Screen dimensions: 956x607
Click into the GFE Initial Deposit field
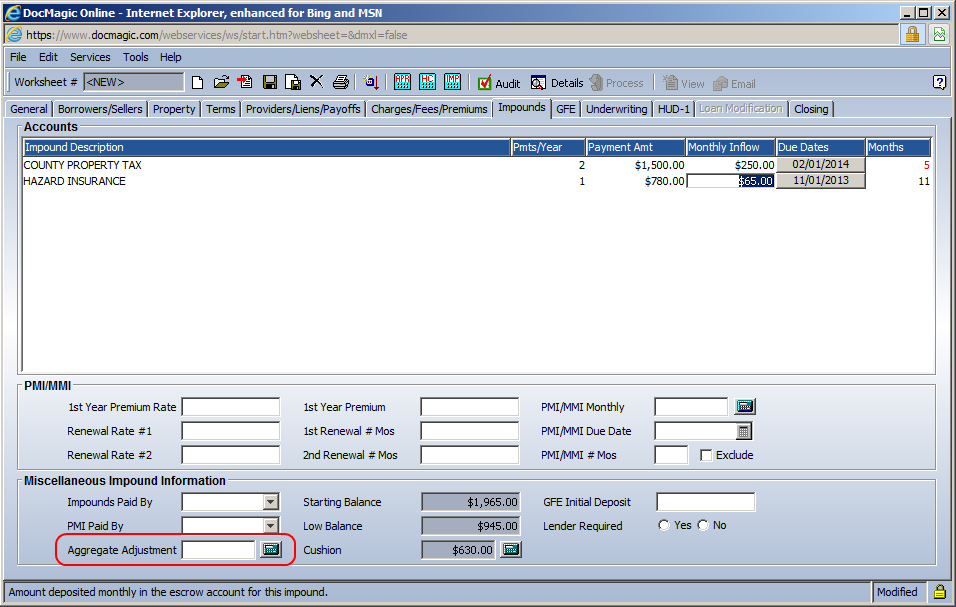(x=705, y=502)
